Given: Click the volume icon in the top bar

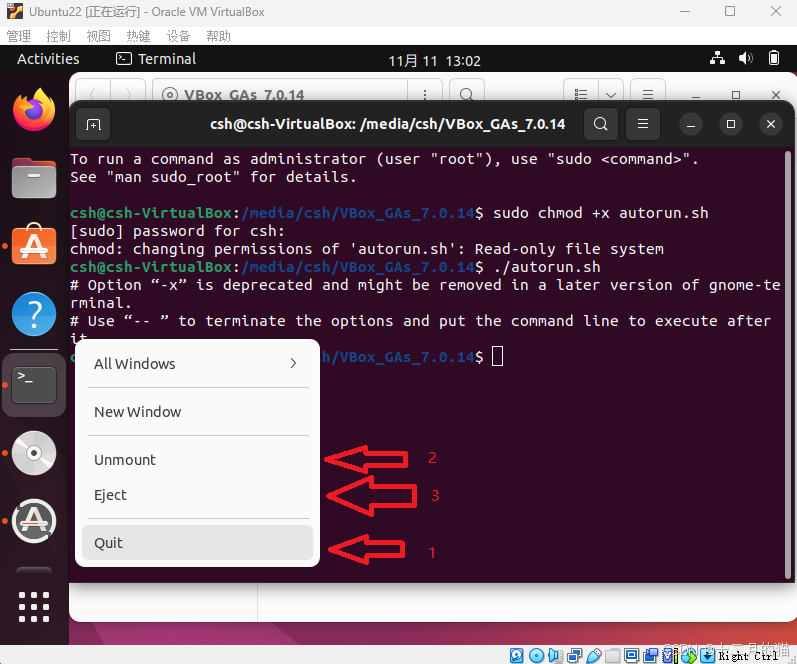Looking at the screenshot, I should coord(746,58).
